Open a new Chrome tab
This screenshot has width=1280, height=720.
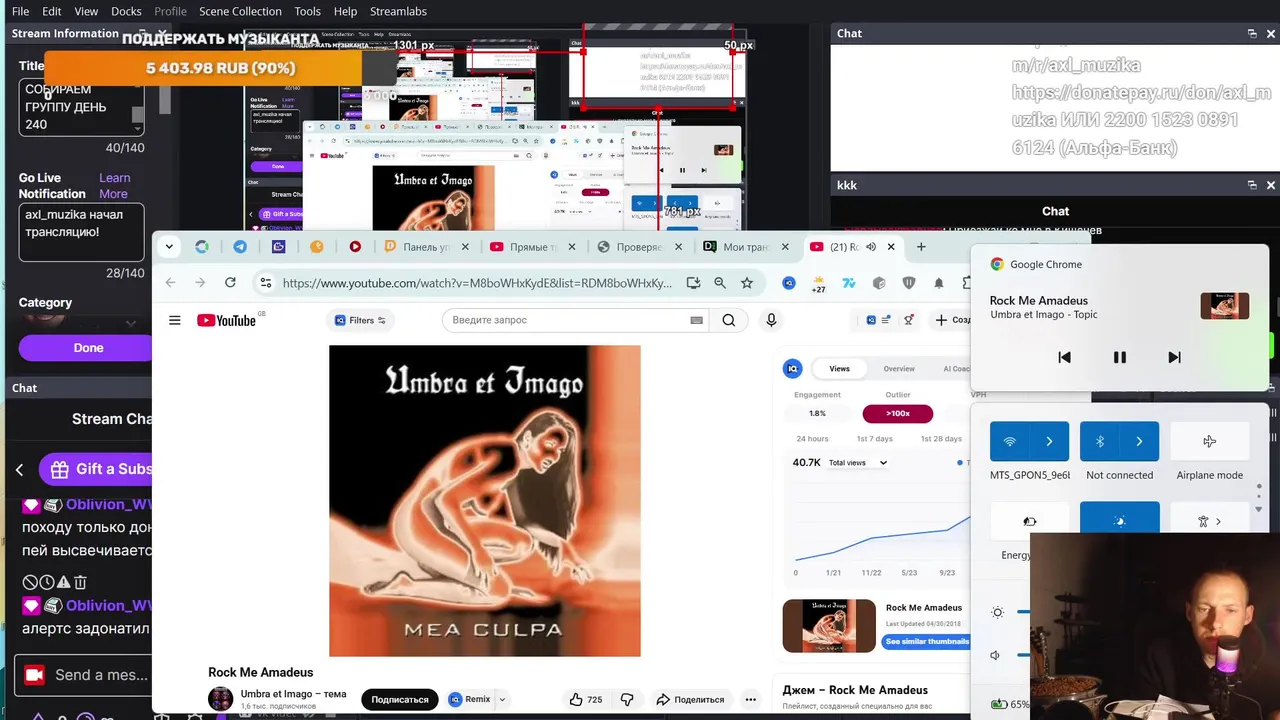tap(921, 247)
